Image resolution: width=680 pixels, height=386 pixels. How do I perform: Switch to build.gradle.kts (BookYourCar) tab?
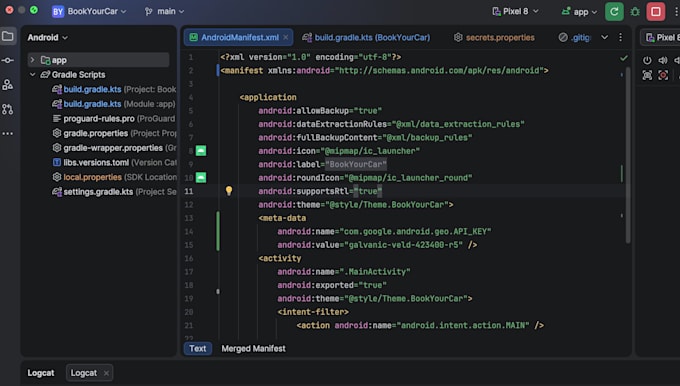pyautogui.click(x=366, y=37)
